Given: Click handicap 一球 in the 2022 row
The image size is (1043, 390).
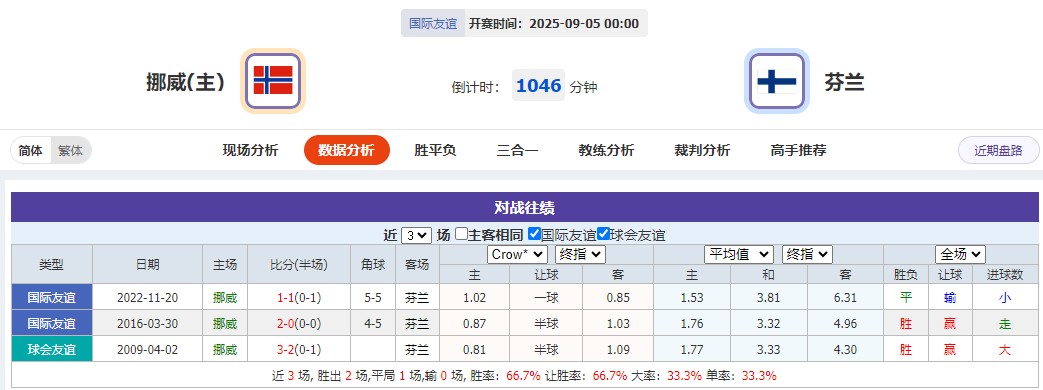Looking at the screenshot, I should tap(546, 297).
